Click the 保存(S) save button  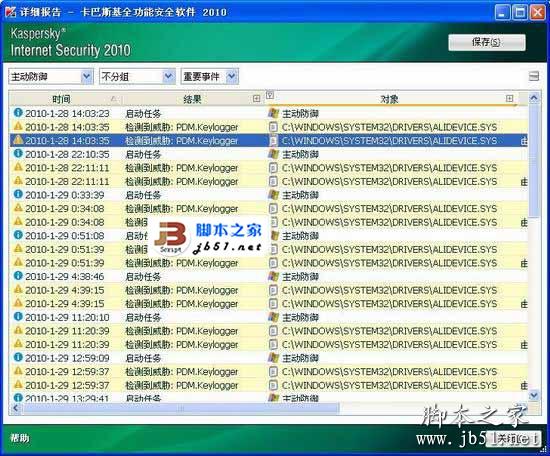pos(487,42)
